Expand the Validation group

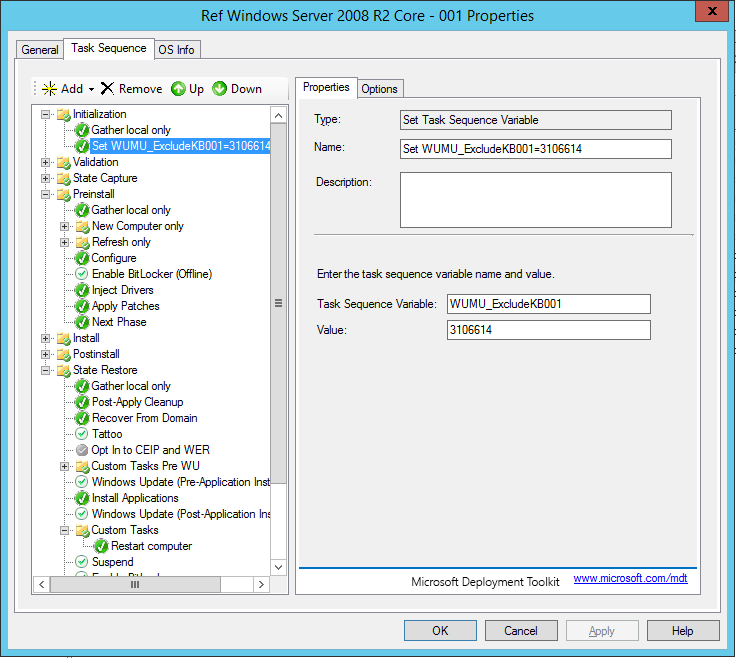pyautogui.click(x=46, y=162)
